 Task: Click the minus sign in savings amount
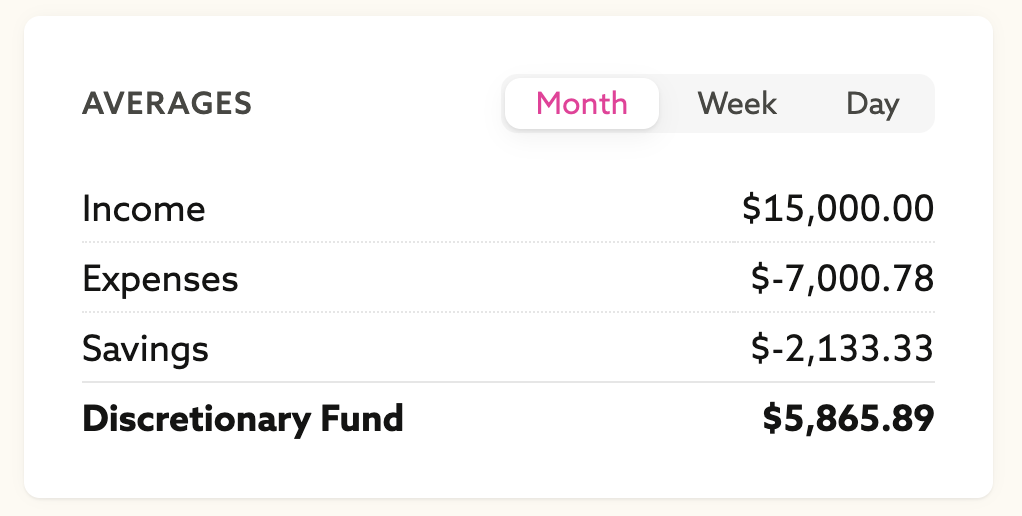point(774,350)
